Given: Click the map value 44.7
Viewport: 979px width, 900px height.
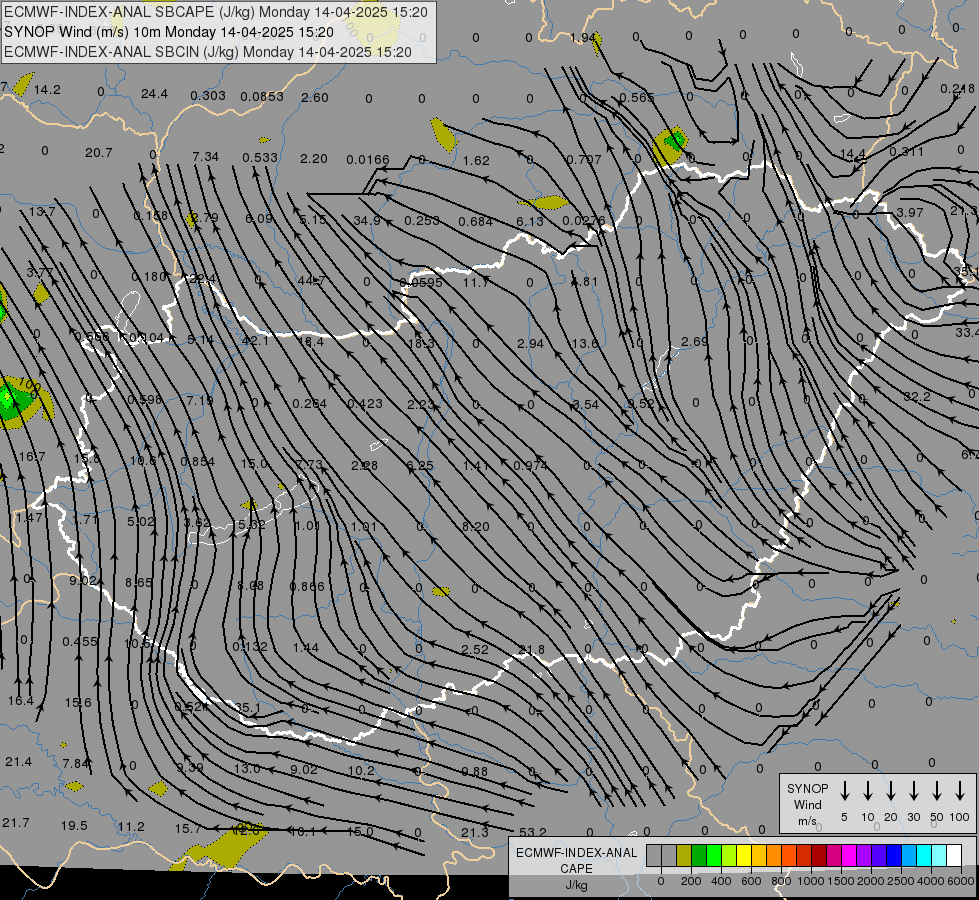Looking at the screenshot, I should click(x=311, y=280).
